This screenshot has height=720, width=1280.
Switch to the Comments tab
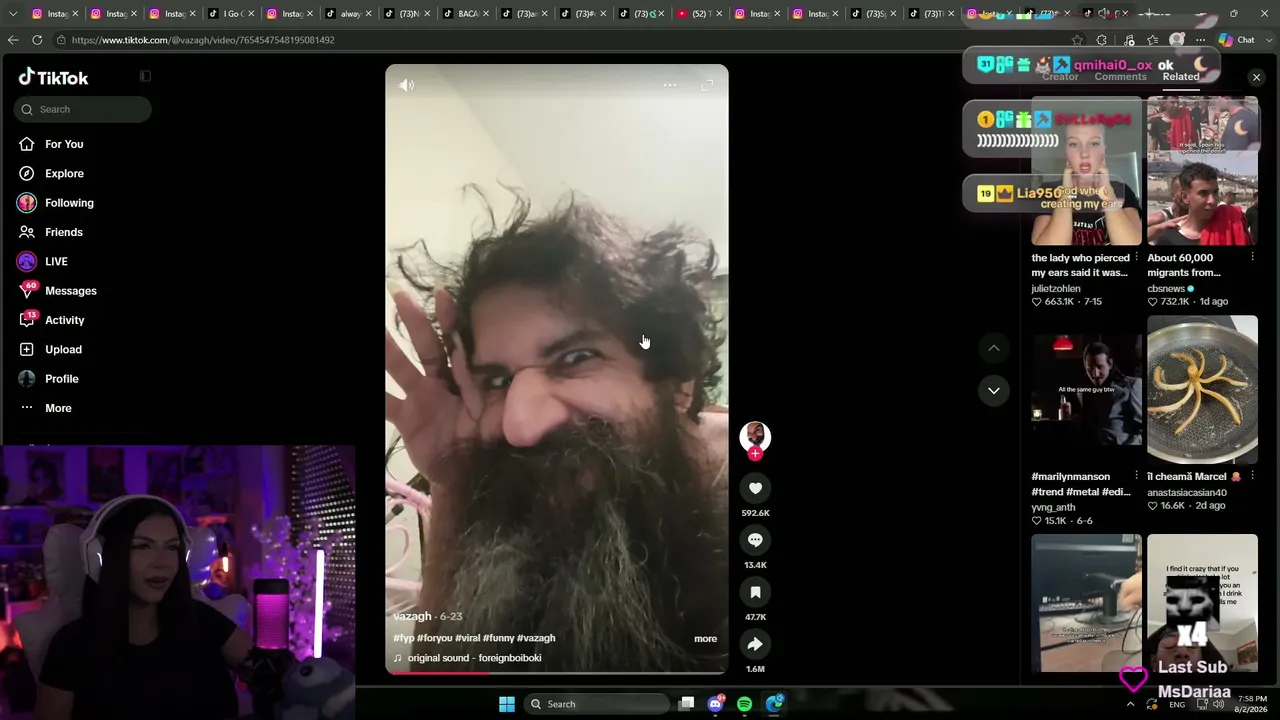(x=1120, y=77)
